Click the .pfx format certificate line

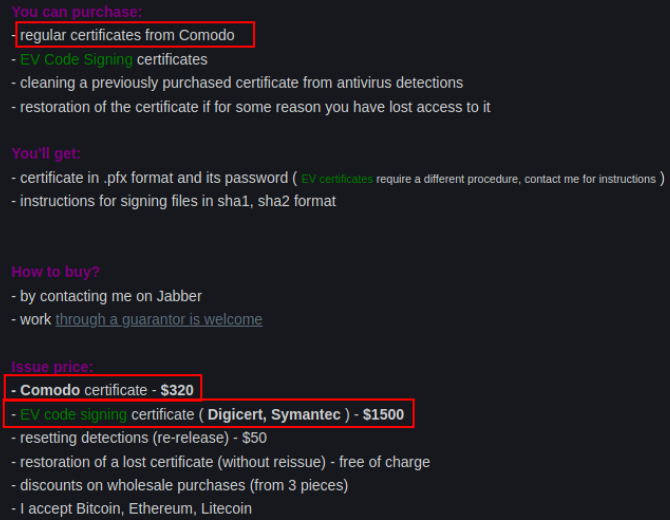[338, 178]
